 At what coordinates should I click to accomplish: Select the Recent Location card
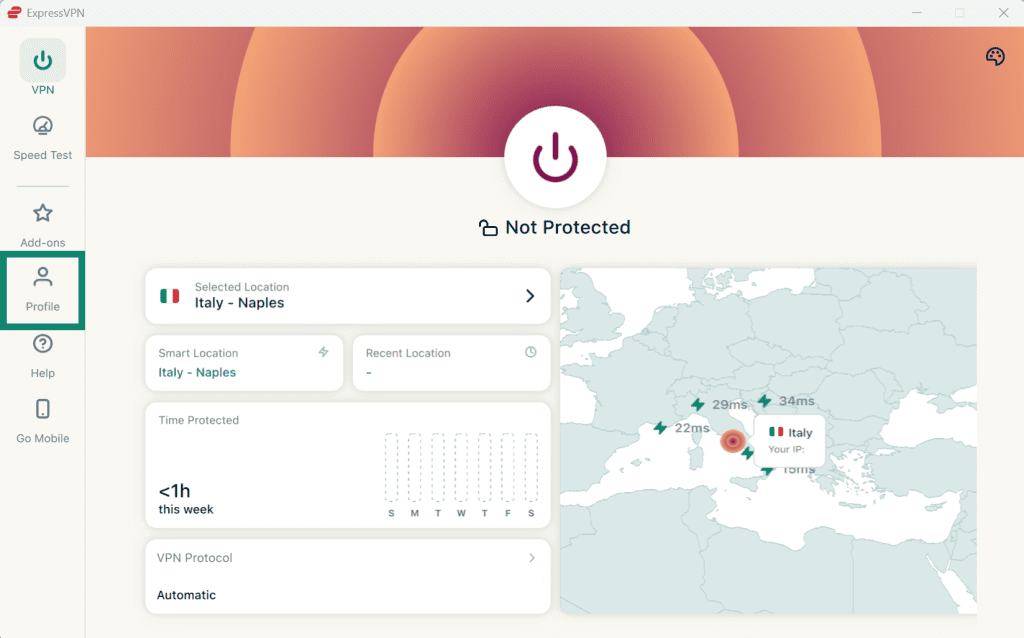pyautogui.click(x=451, y=363)
